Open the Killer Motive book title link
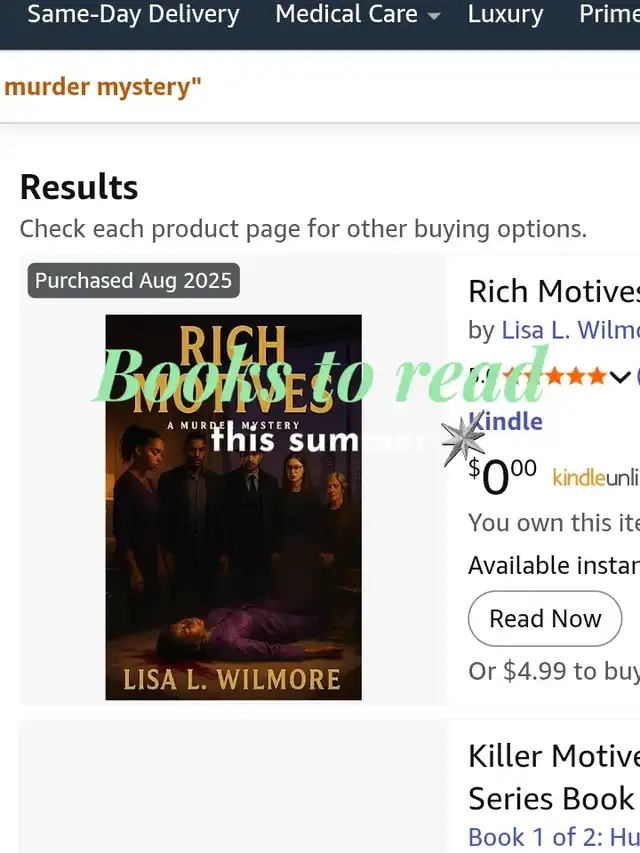Viewport: 640px width, 853px height. [553, 756]
